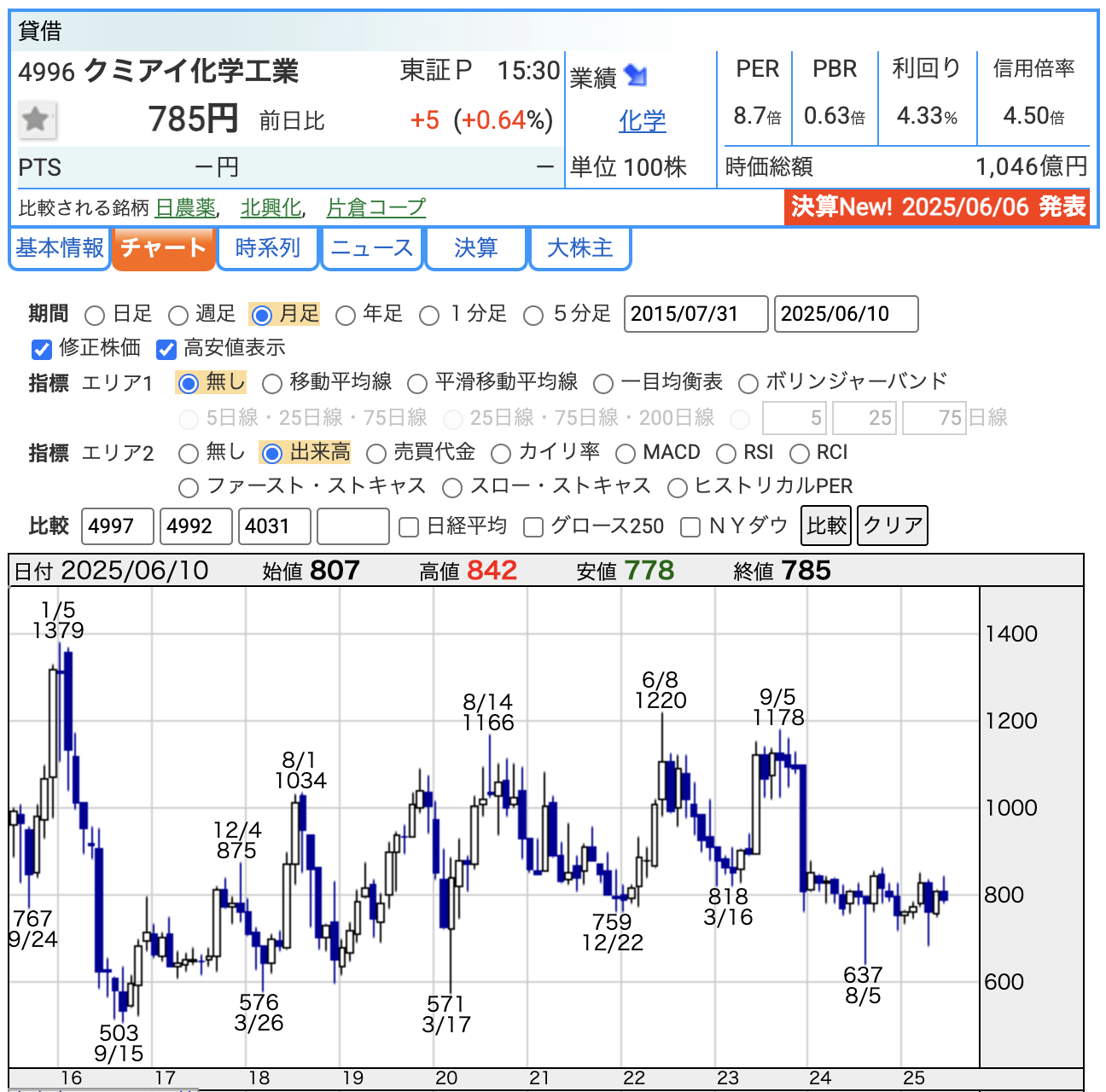Click the 比較 button beside クリア
Image resolution: width=1106 pixels, height=1092 pixels.
pyautogui.click(x=827, y=525)
